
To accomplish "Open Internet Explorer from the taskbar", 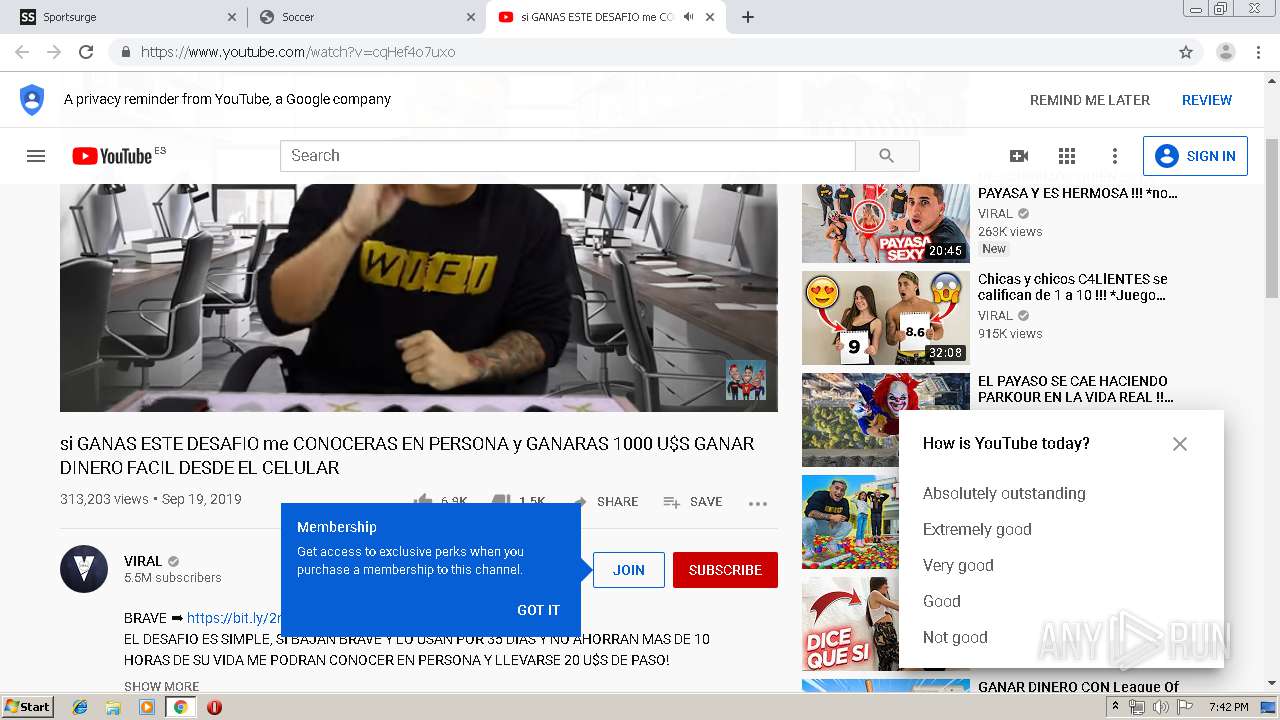I will click(x=80, y=707).
